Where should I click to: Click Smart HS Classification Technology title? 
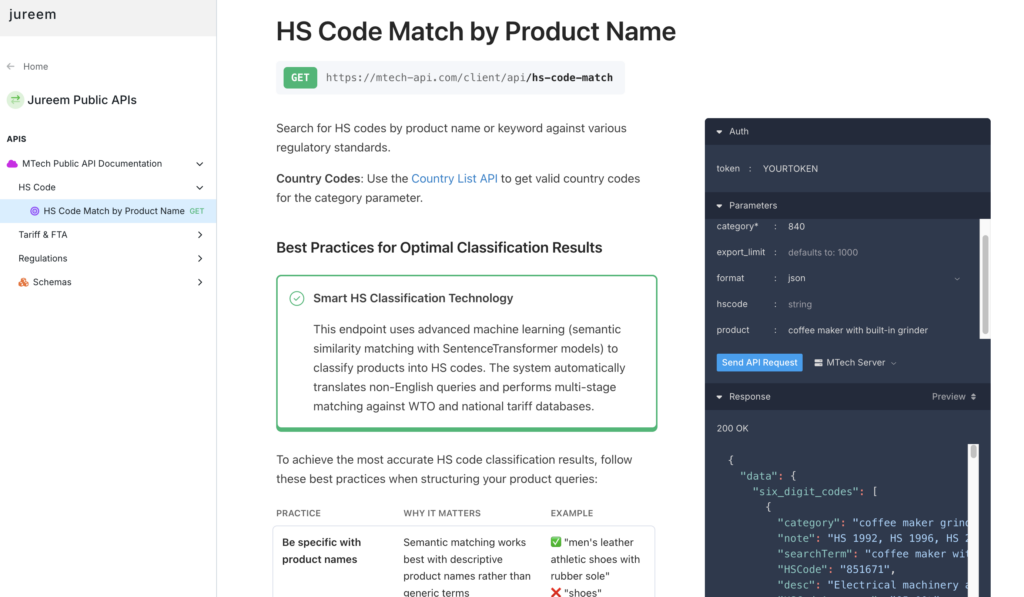click(413, 298)
